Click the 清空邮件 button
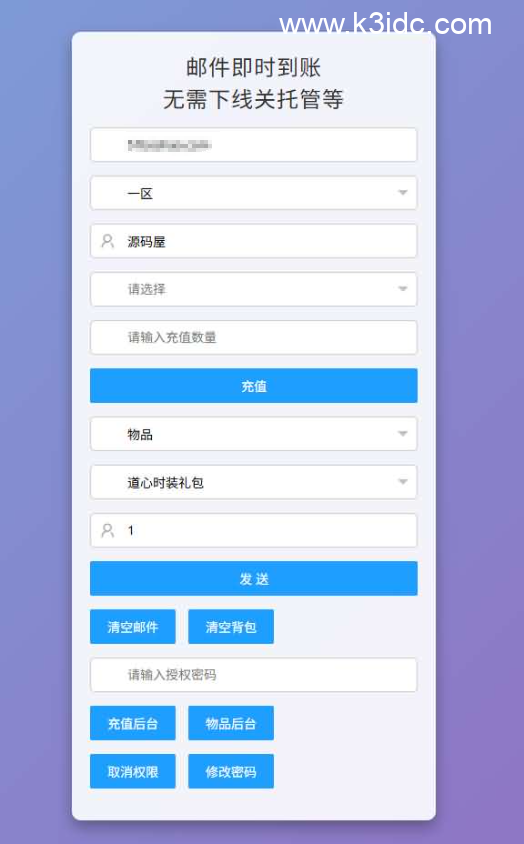 [x=132, y=627]
